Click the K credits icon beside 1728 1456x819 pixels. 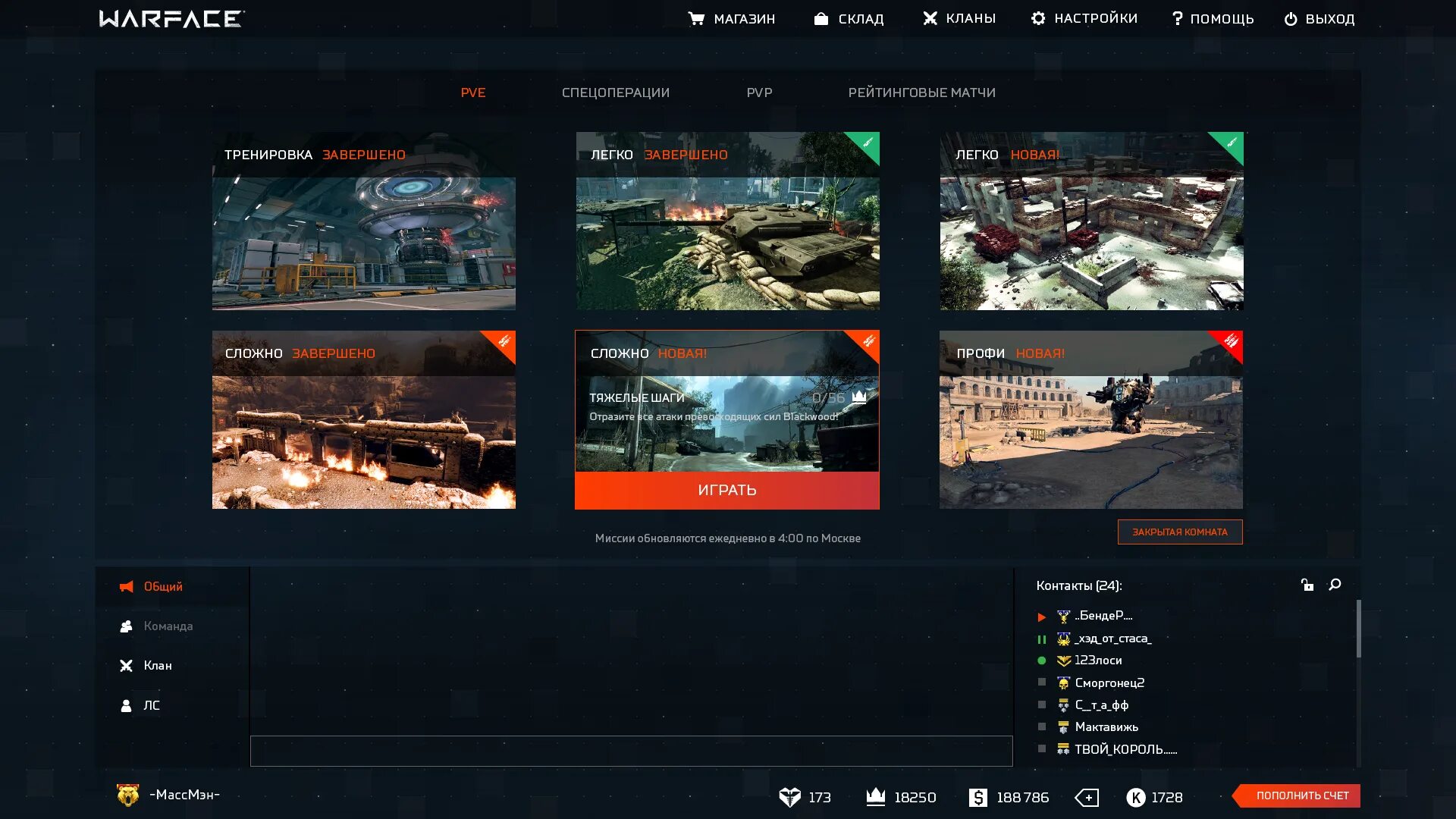[x=1136, y=798]
